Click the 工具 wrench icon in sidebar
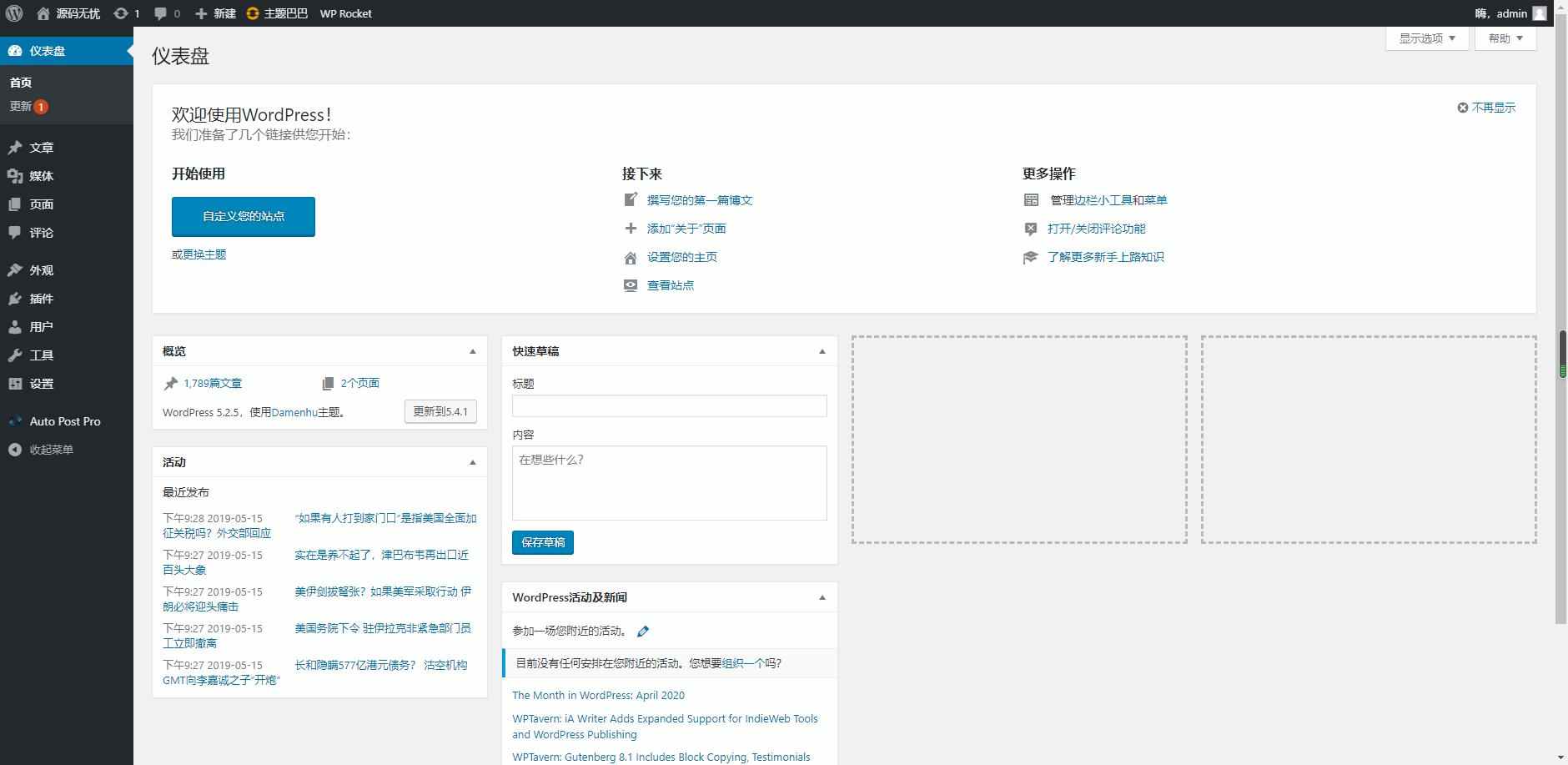 pyautogui.click(x=15, y=355)
